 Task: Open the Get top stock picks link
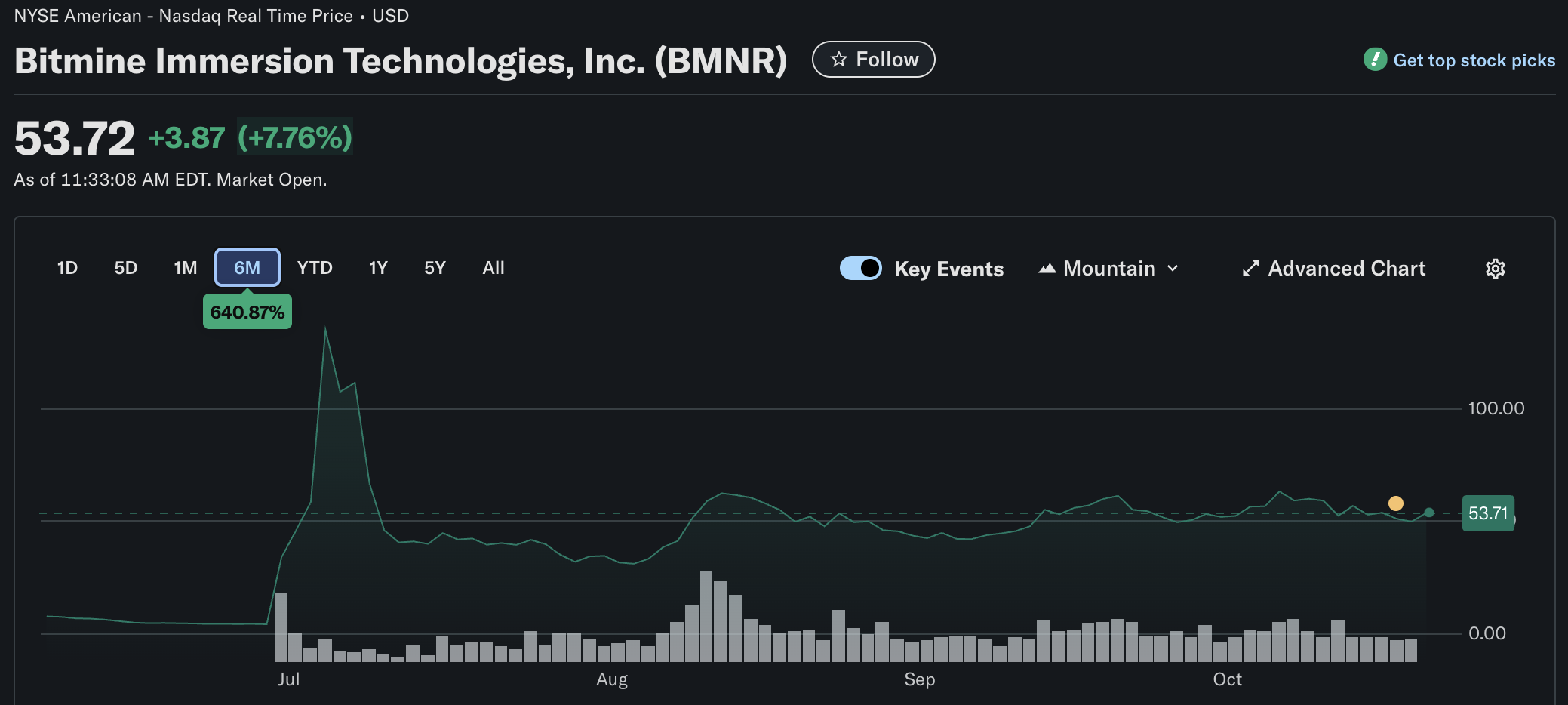(1473, 60)
